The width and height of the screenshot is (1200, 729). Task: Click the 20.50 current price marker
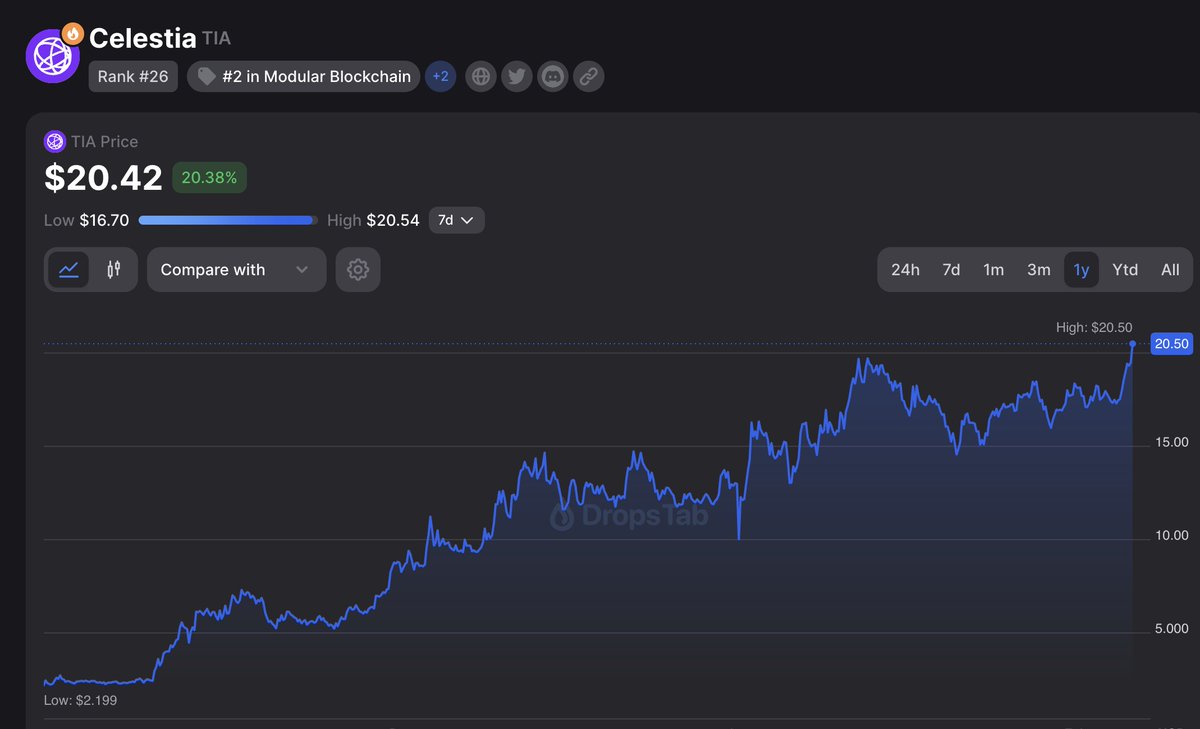tap(1171, 343)
